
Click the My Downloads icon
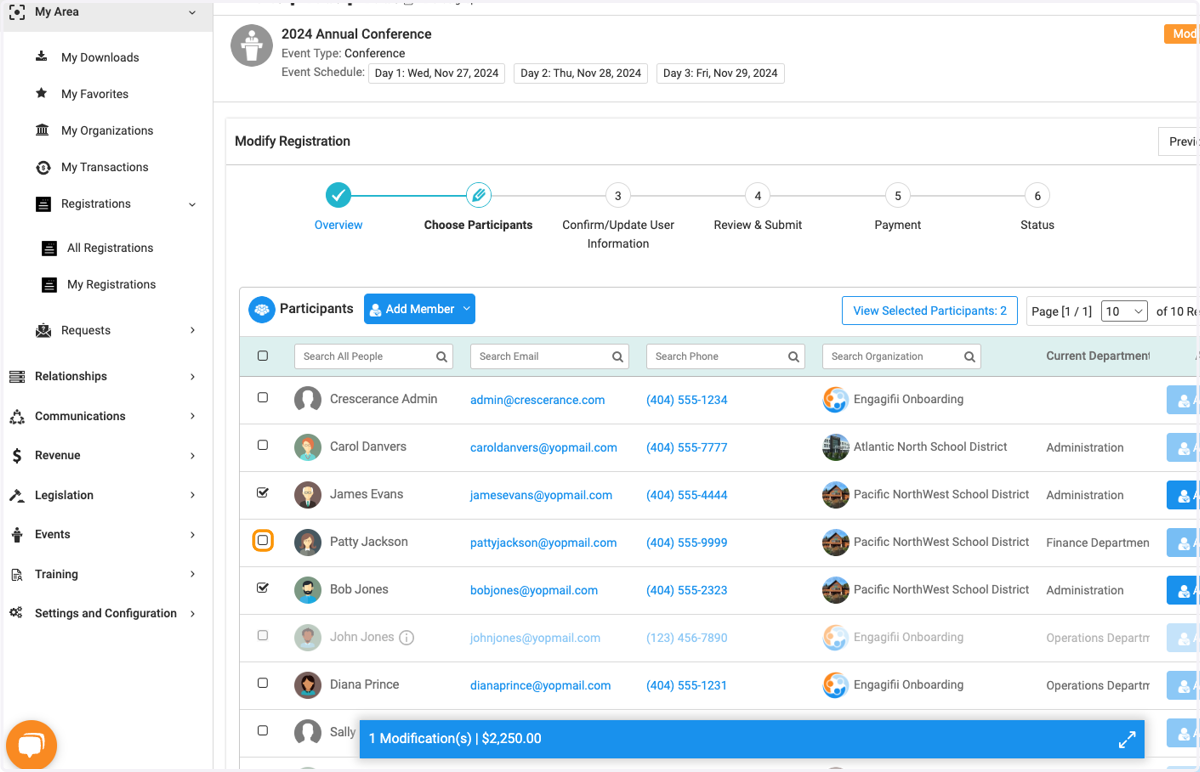point(42,57)
